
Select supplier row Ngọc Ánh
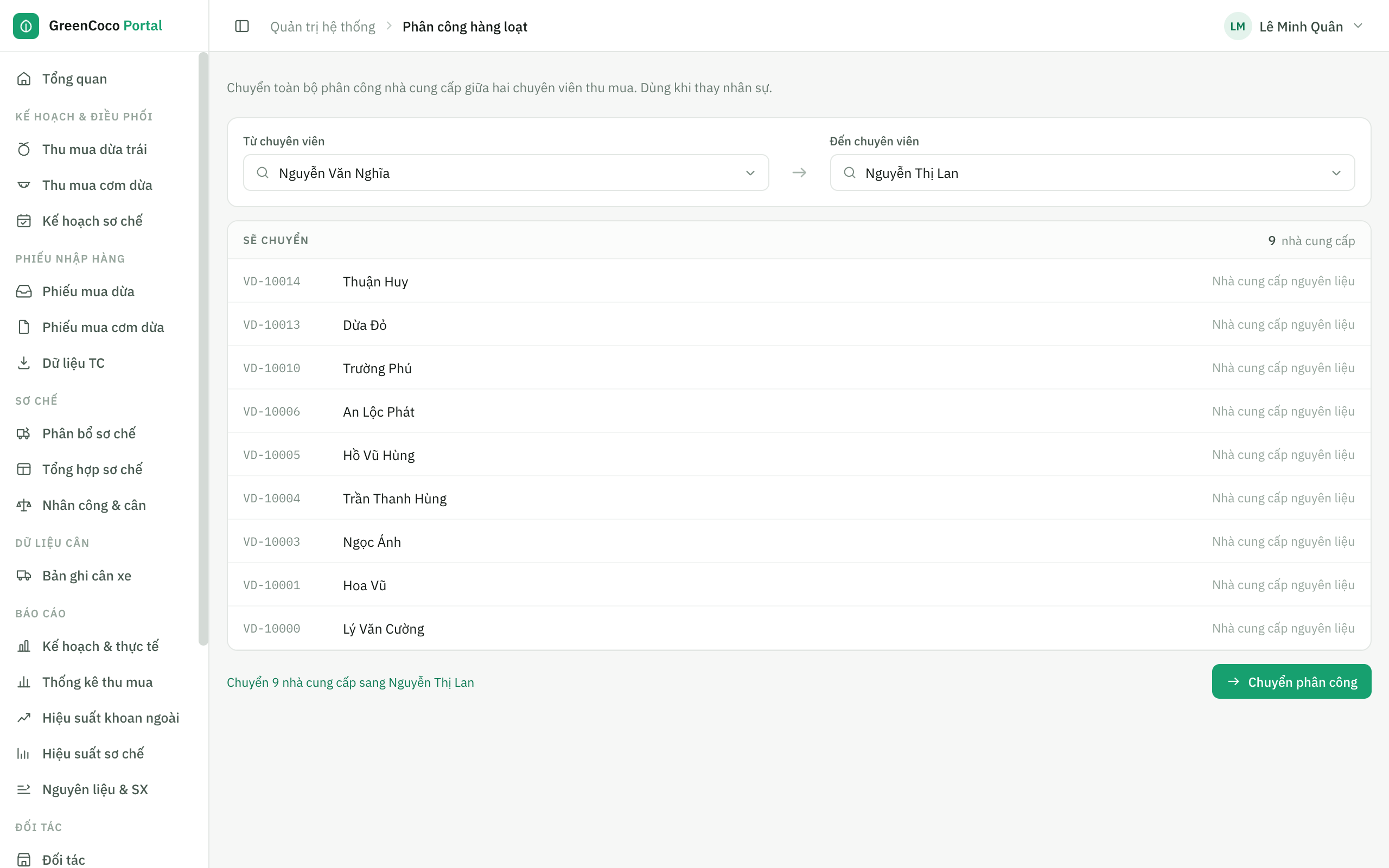pyautogui.click(x=799, y=542)
